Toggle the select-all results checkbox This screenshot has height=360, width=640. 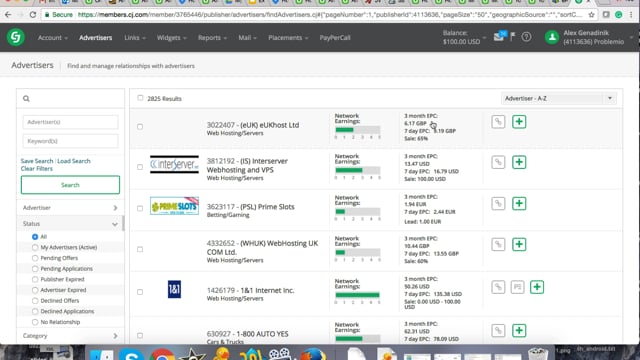[x=140, y=98]
